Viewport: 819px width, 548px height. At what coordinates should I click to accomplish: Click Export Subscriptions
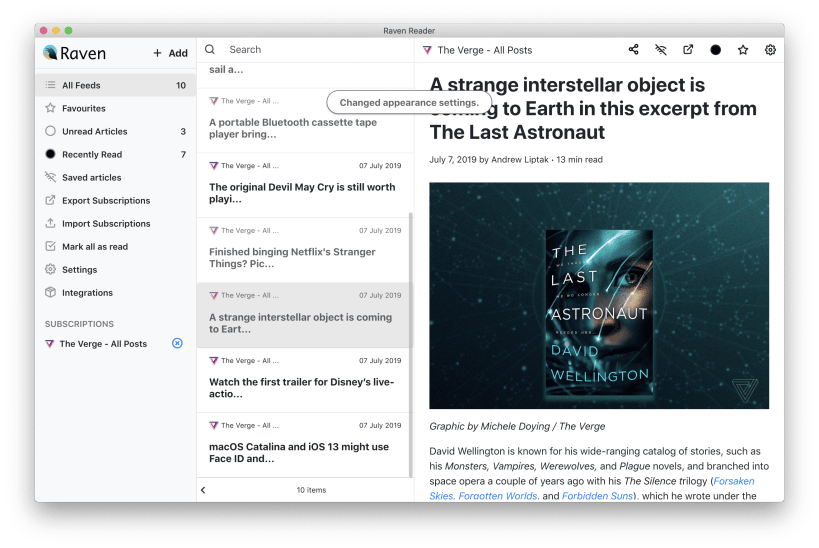115,200
